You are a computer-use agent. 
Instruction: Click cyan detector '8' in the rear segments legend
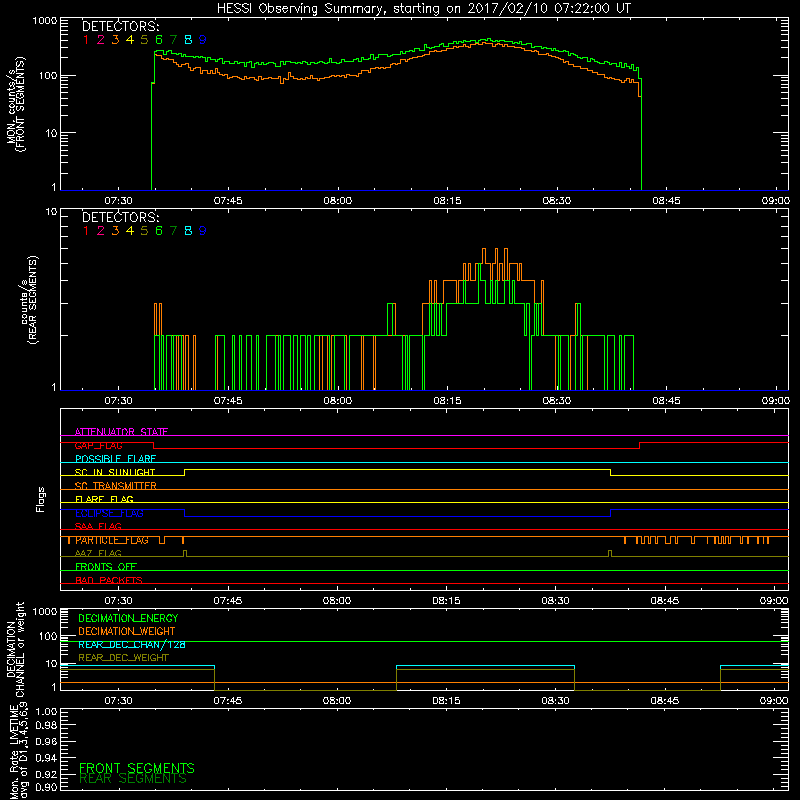pyautogui.click(x=188, y=231)
